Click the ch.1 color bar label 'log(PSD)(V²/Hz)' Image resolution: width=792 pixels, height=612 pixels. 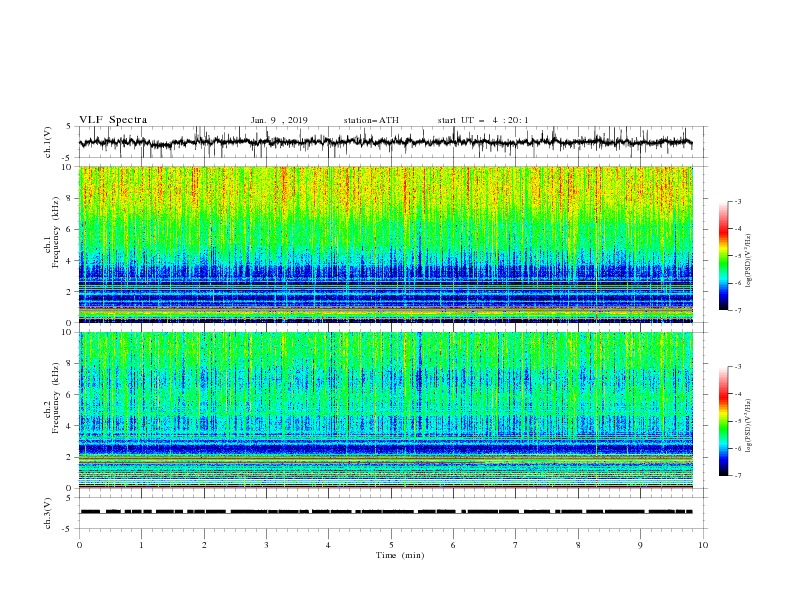[x=749, y=261]
